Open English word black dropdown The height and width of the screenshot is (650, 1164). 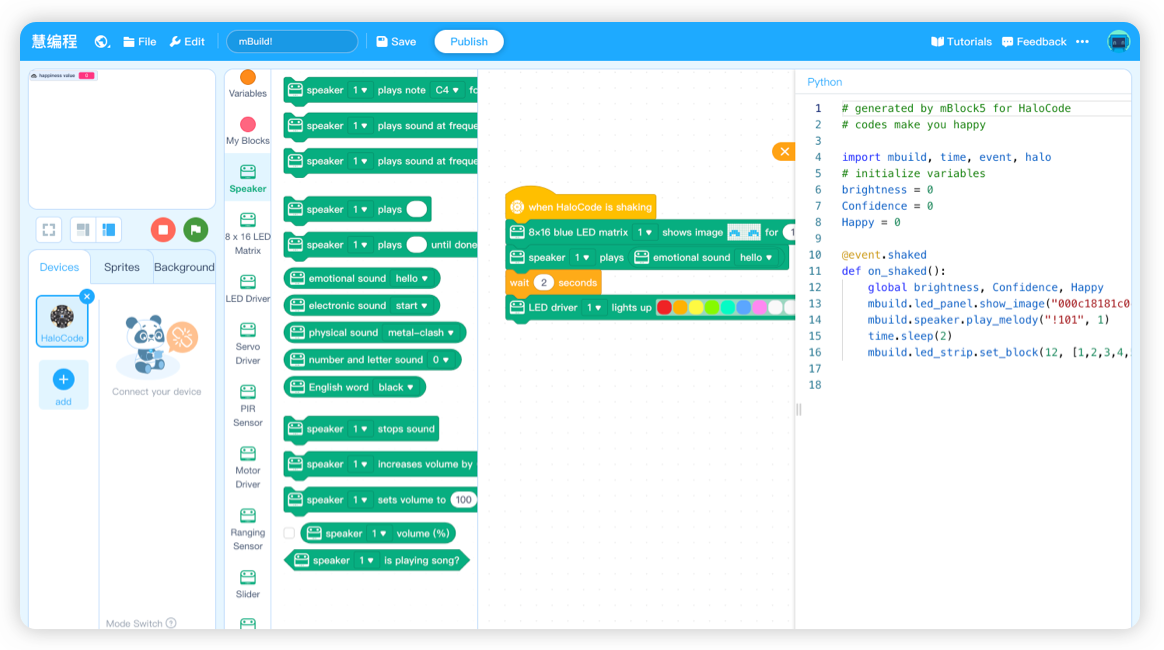(396, 387)
